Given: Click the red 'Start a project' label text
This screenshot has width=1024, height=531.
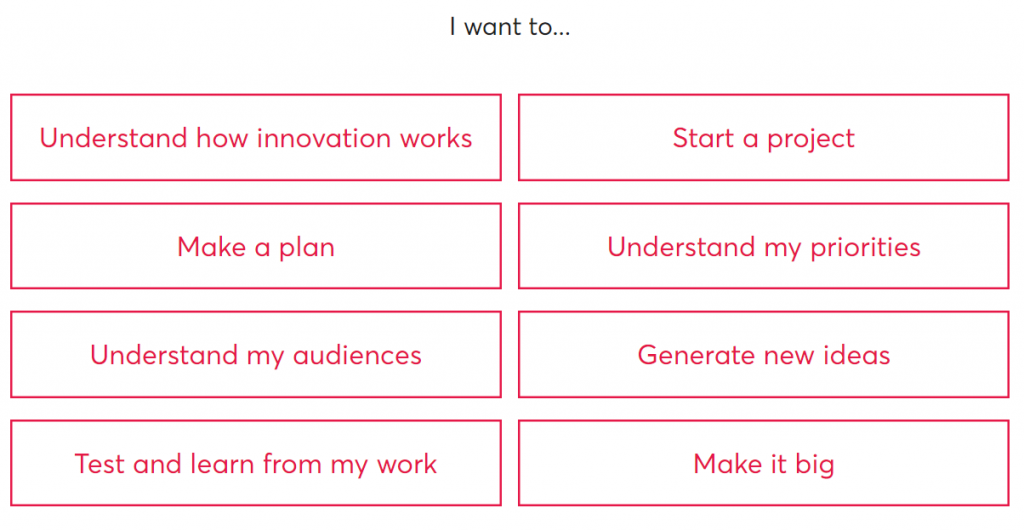Looking at the screenshot, I should tap(763, 139).
